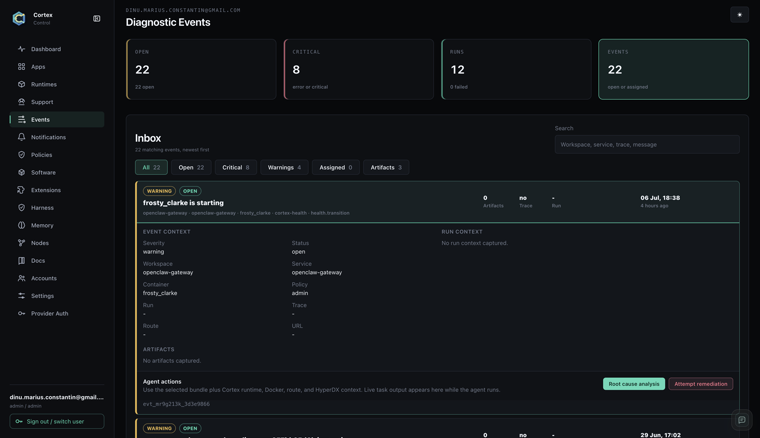Viewport: 760px width, 438px height.
Task: Click the Attempt remediation button
Action: tap(700, 384)
